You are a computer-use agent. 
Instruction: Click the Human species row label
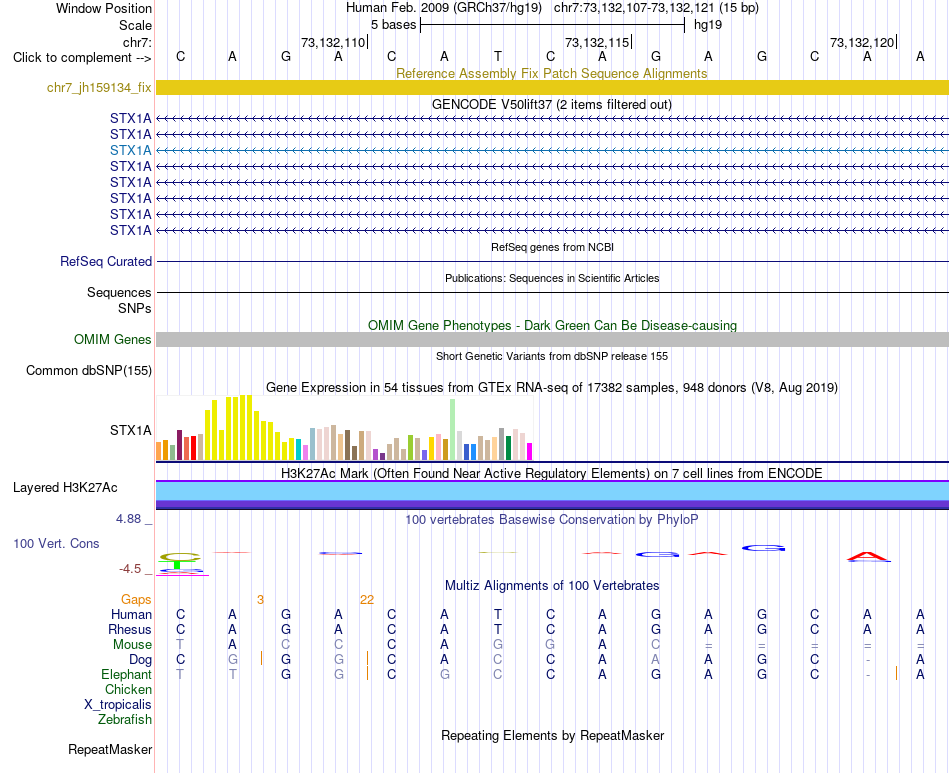(131, 614)
